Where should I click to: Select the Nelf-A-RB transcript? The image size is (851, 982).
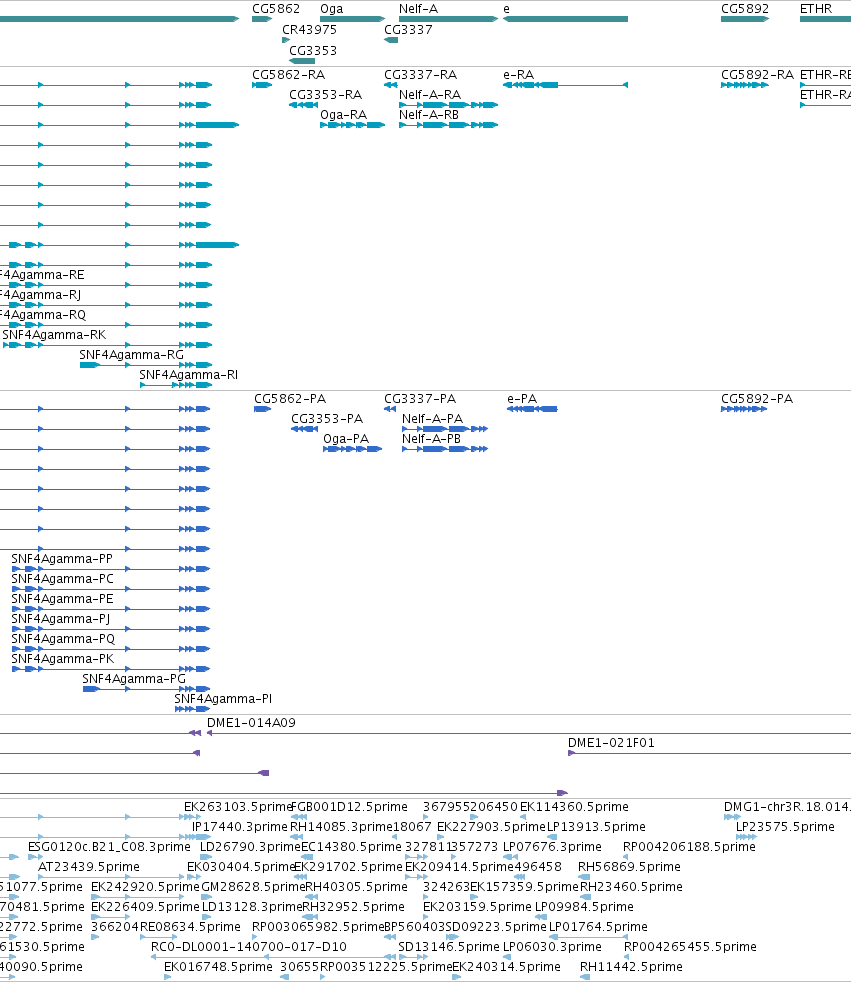tap(448, 125)
